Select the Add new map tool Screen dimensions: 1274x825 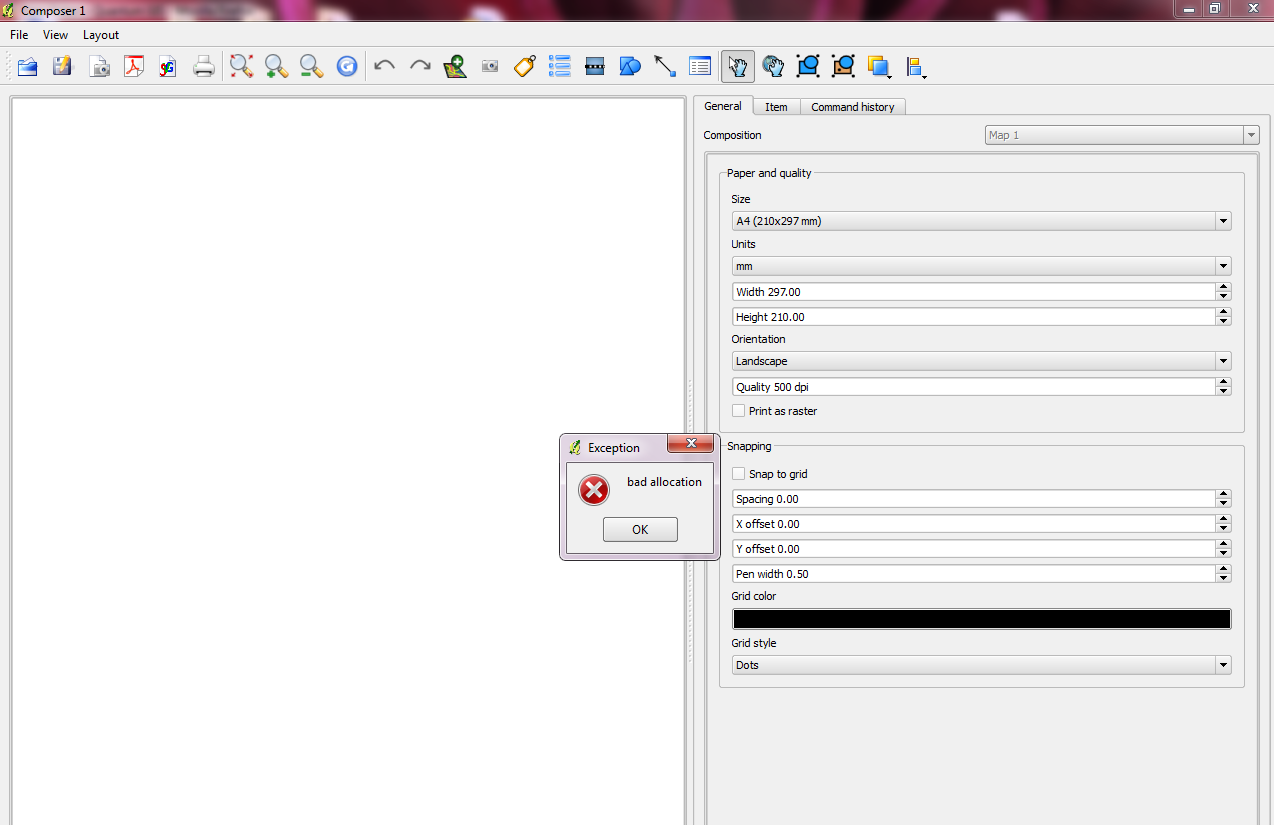[x=455, y=67]
